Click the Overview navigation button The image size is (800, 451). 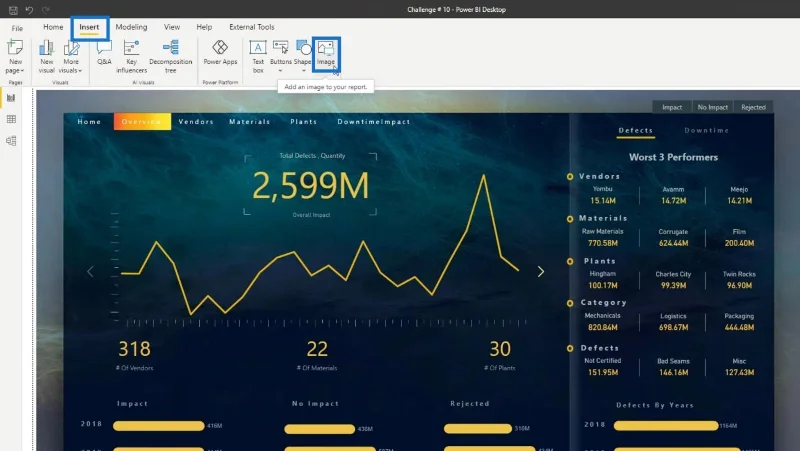(142, 121)
